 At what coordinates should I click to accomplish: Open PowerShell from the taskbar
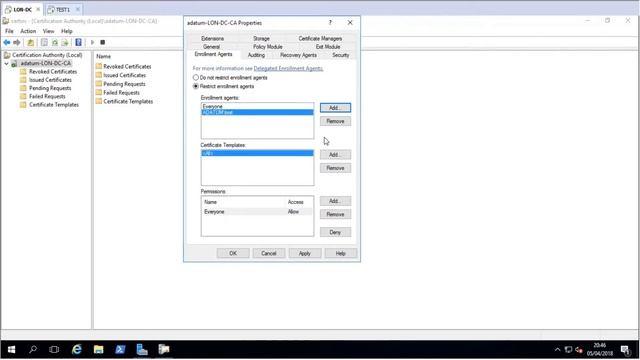(x=120, y=349)
